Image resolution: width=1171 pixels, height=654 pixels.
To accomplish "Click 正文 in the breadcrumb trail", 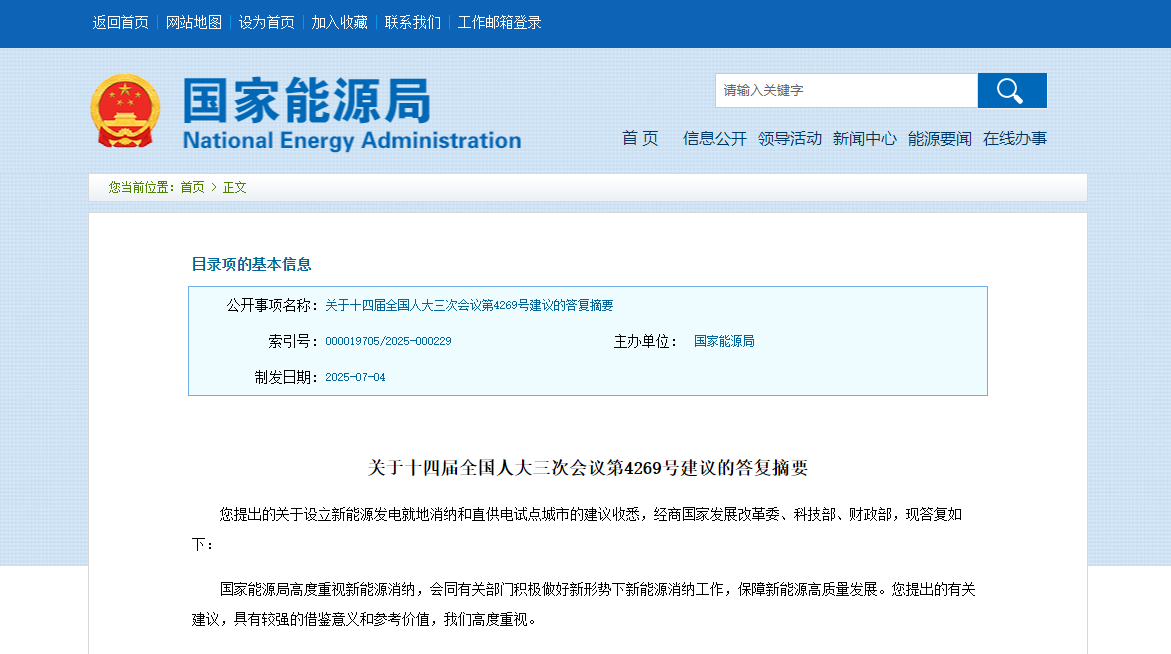I will (x=234, y=187).
